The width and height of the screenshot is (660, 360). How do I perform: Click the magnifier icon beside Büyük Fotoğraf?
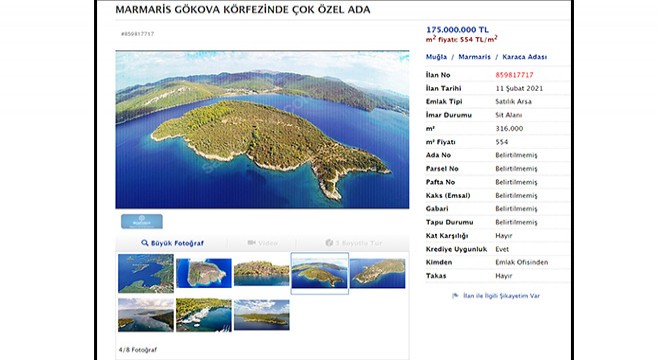click(x=145, y=243)
